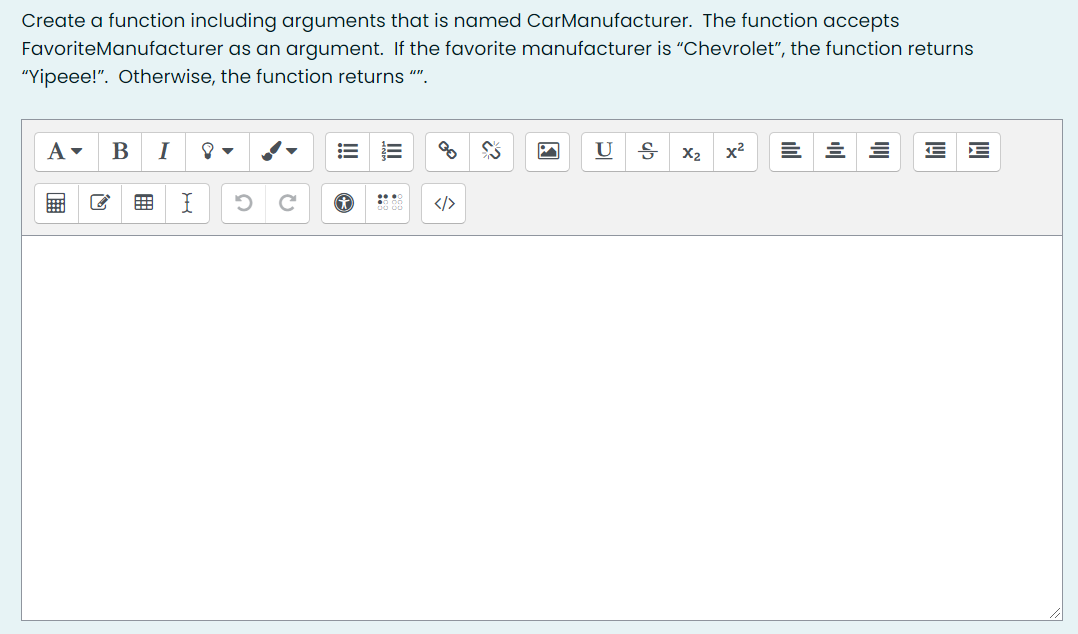Open the accessibility checker
The height and width of the screenshot is (634, 1078).
(344, 204)
